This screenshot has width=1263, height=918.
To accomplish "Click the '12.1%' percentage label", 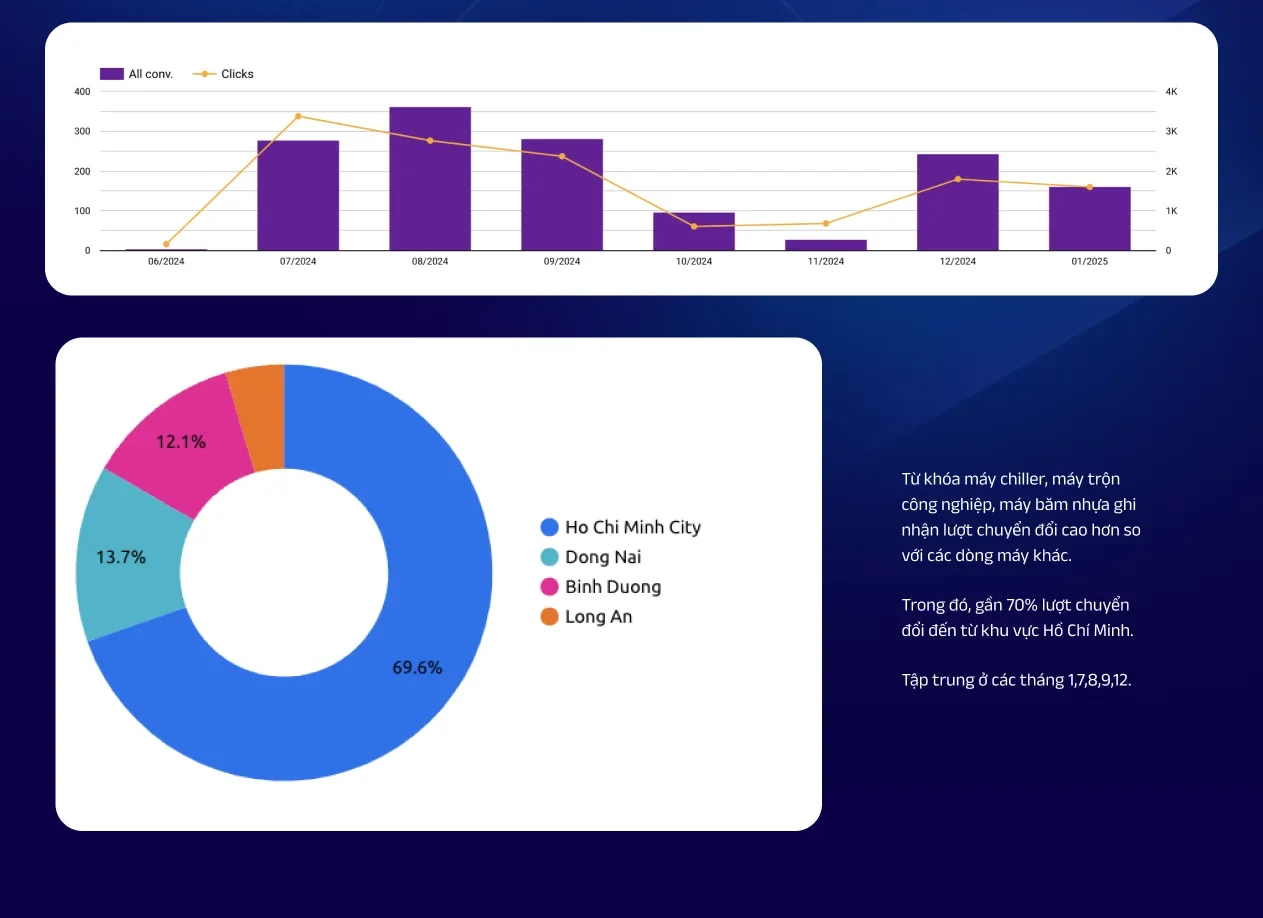I will (181, 440).
